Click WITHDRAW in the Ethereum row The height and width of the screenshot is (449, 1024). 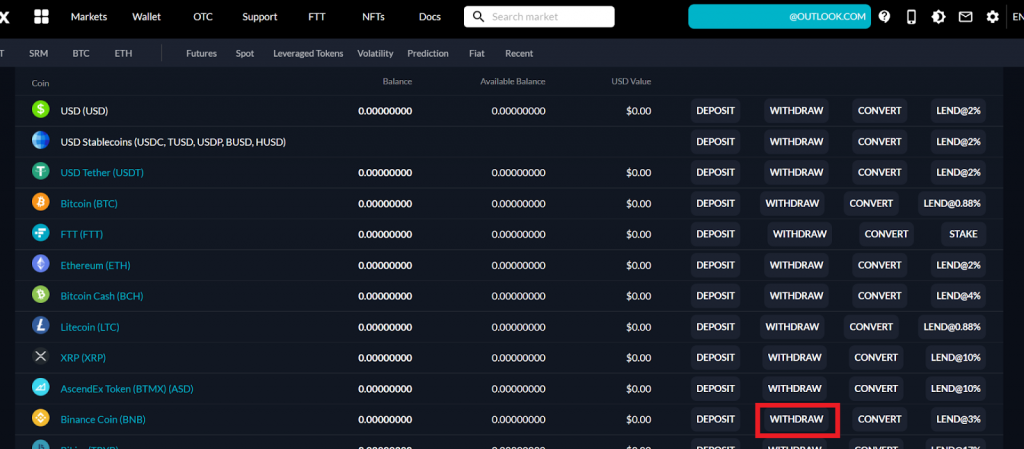pos(797,265)
